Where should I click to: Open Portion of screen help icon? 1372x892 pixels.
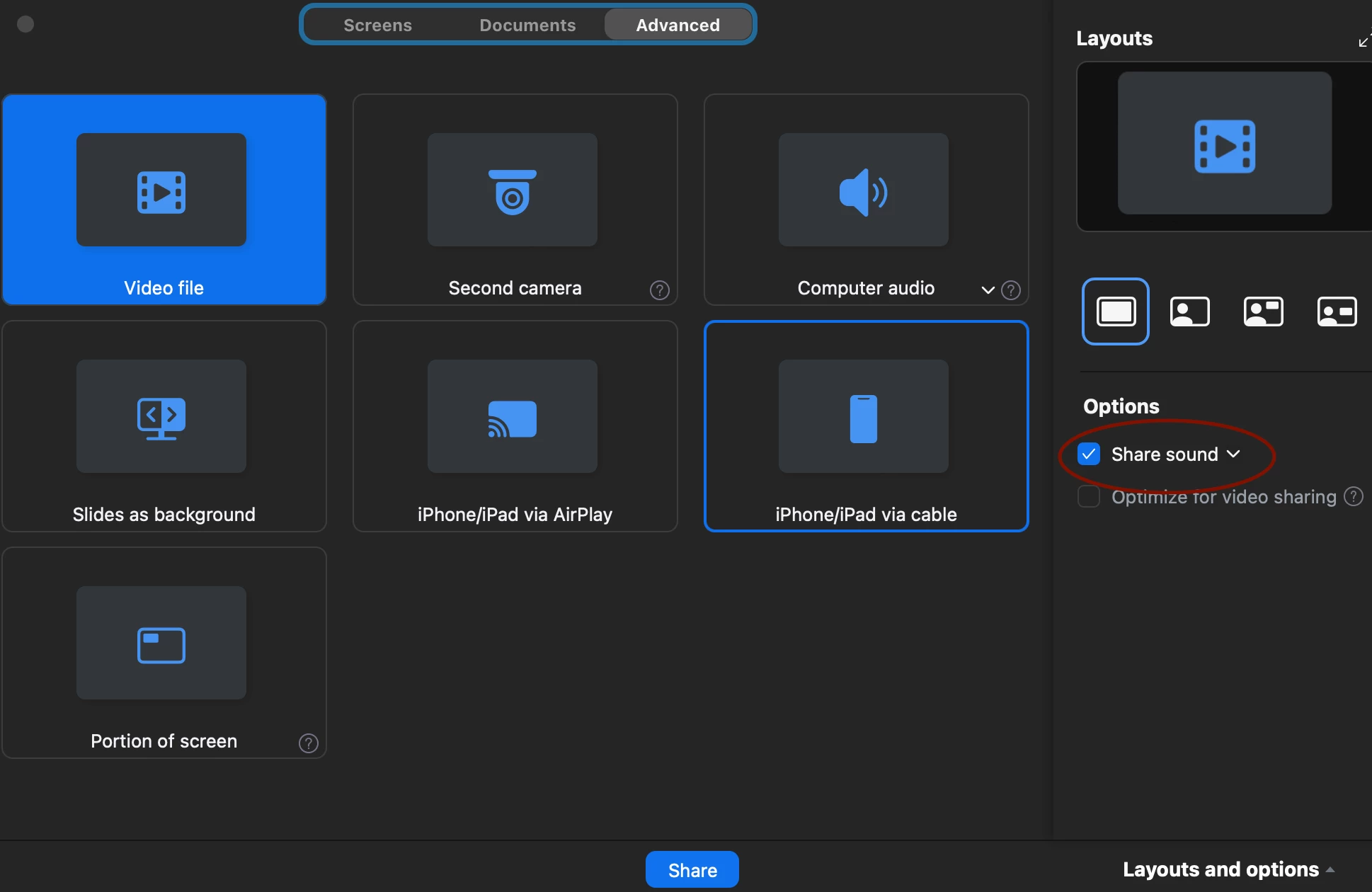point(308,743)
